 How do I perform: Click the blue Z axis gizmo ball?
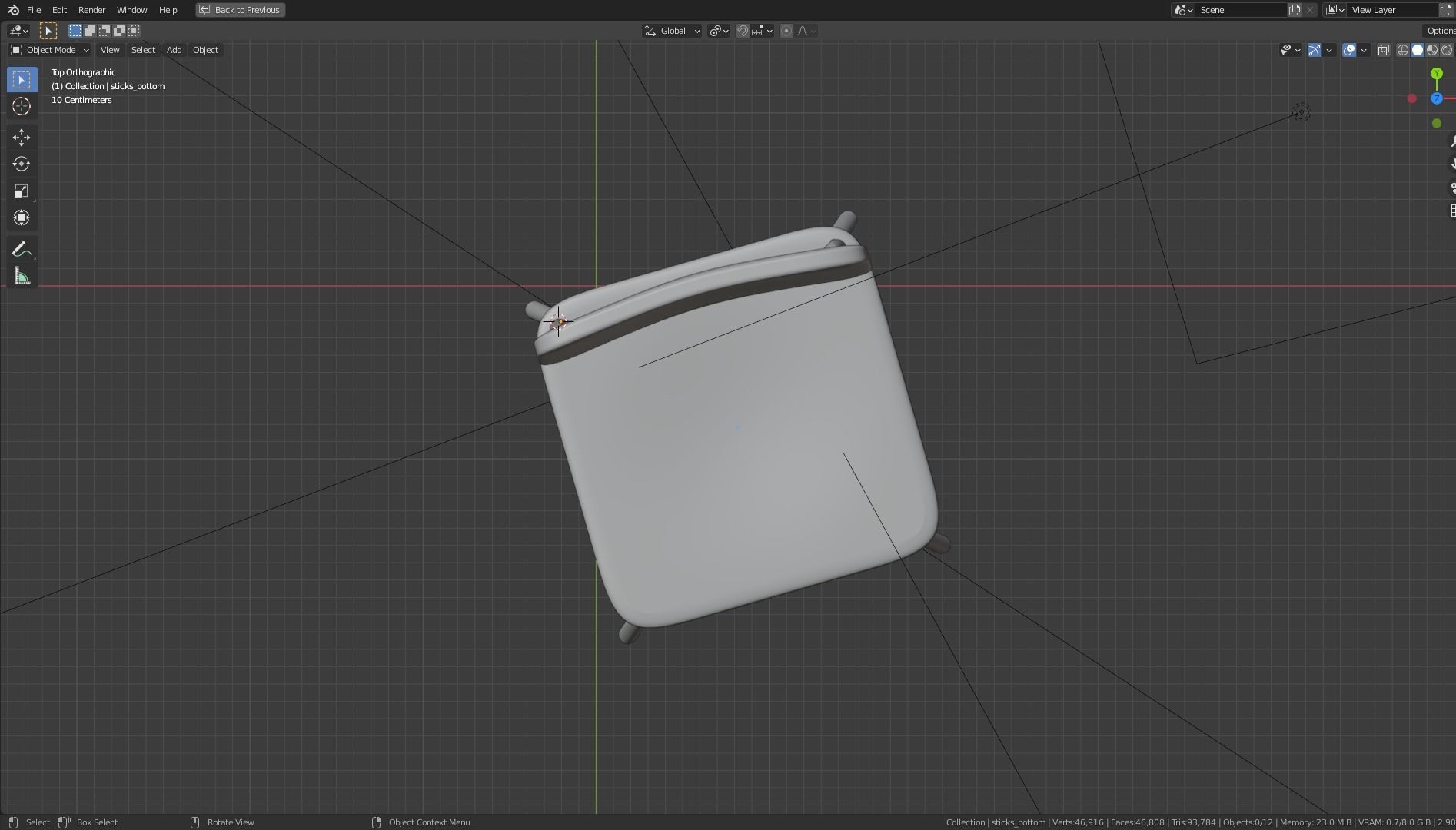pyautogui.click(x=1437, y=98)
